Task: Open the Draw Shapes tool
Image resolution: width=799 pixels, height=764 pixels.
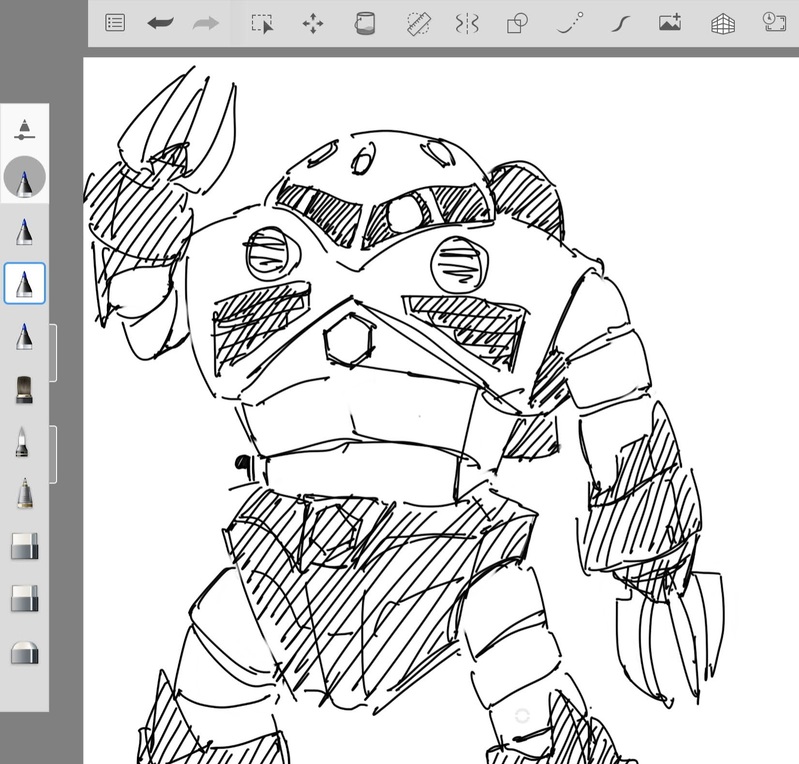Action: [517, 23]
